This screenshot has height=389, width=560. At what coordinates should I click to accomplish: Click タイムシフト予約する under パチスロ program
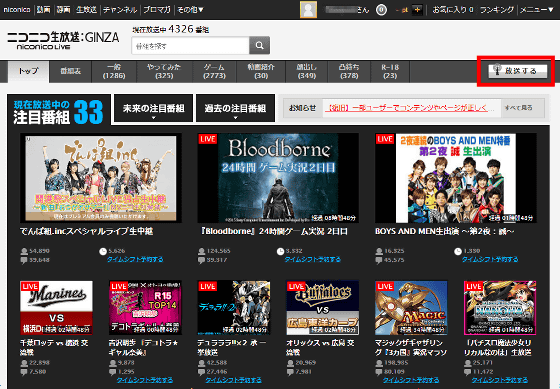click(500, 380)
